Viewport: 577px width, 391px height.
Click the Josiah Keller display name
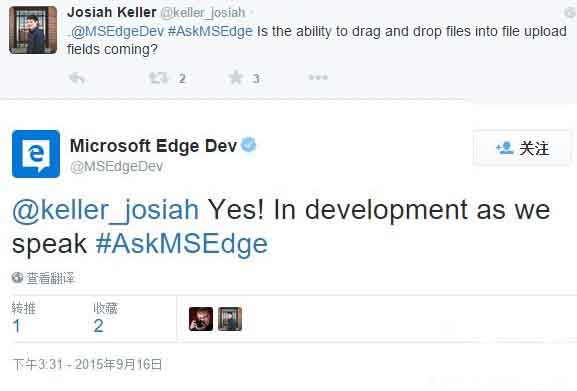pyautogui.click(x=111, y=12)
